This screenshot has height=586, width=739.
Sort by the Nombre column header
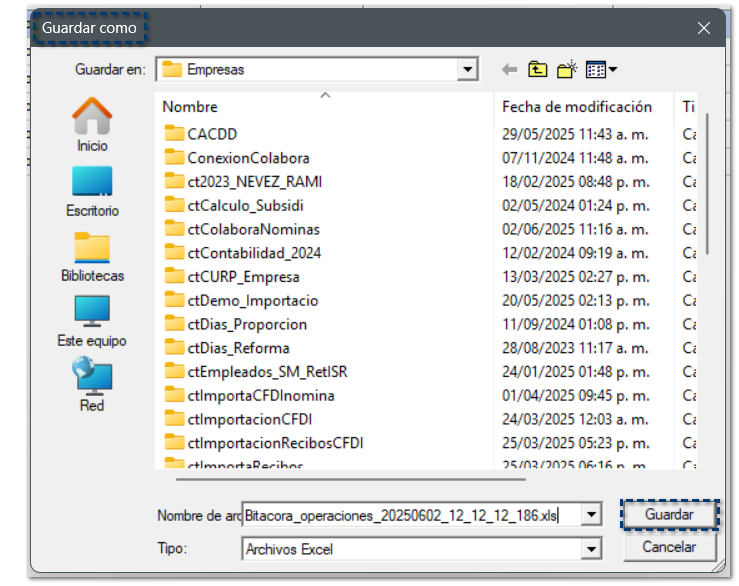[324, 107]
